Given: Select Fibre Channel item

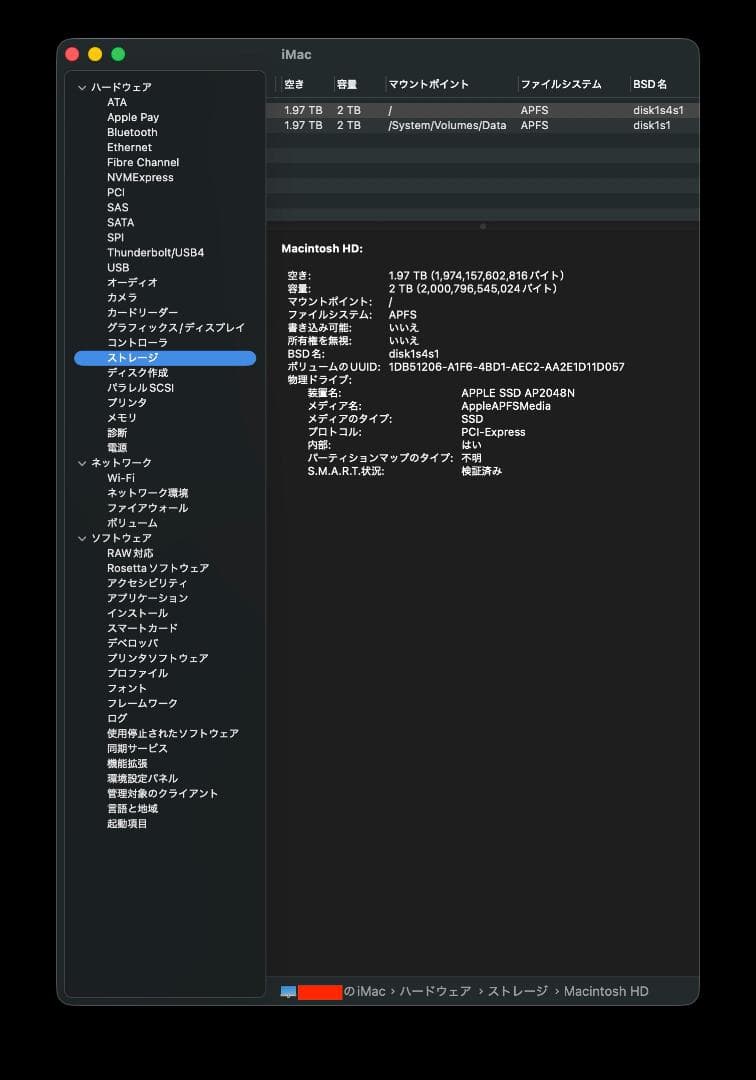Looking at the screenshot, I should (x=143, y=163).
